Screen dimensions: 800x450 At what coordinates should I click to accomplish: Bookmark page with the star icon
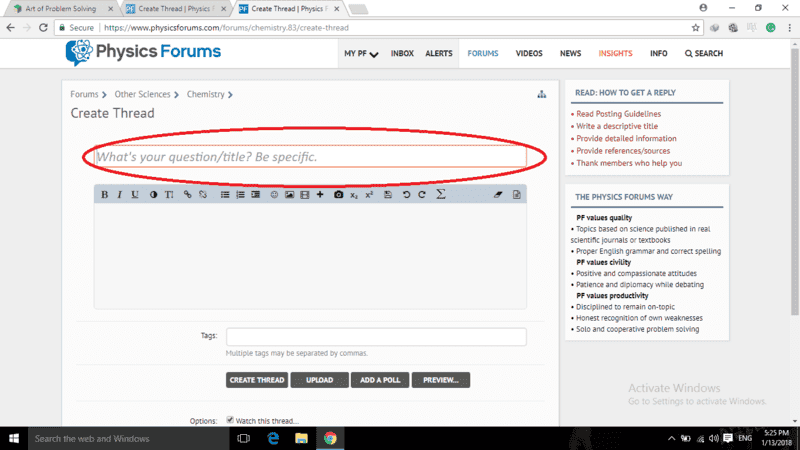pos(695,28)
